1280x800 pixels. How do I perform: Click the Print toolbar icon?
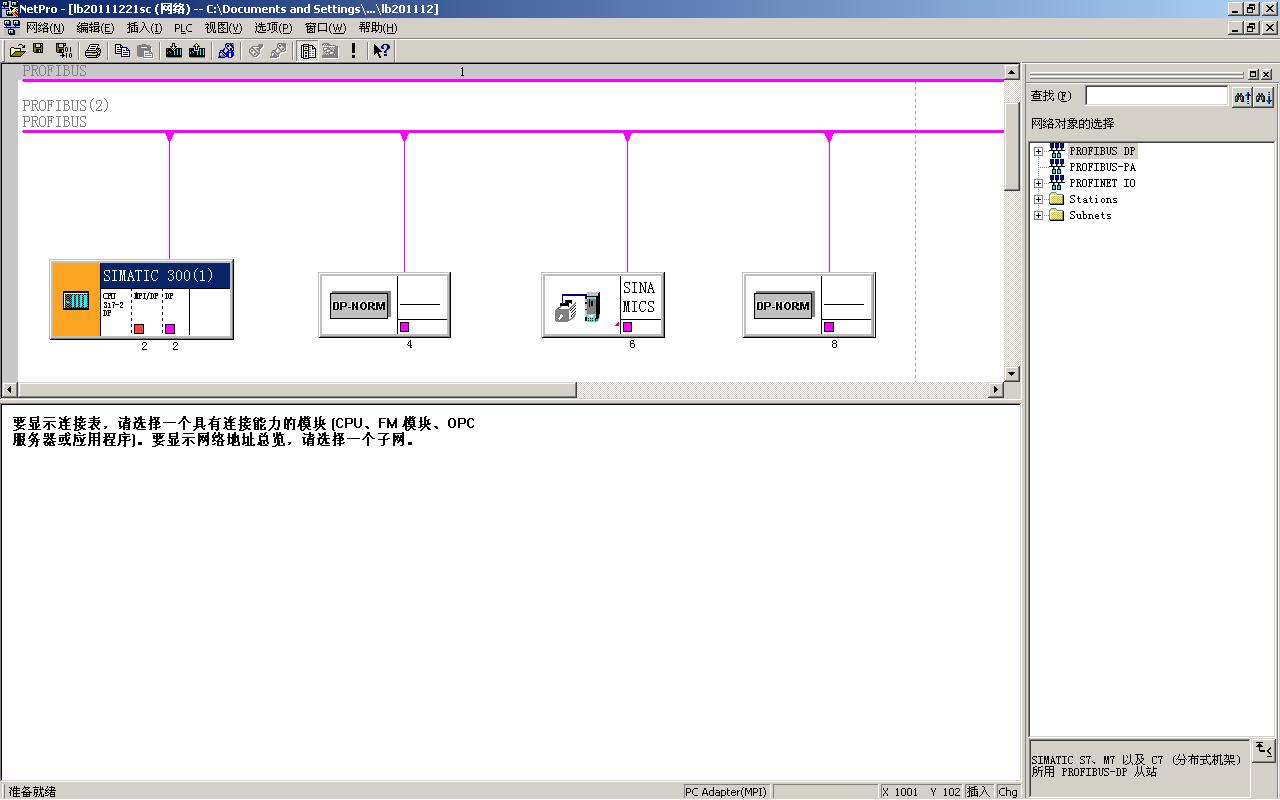point(93,50)
